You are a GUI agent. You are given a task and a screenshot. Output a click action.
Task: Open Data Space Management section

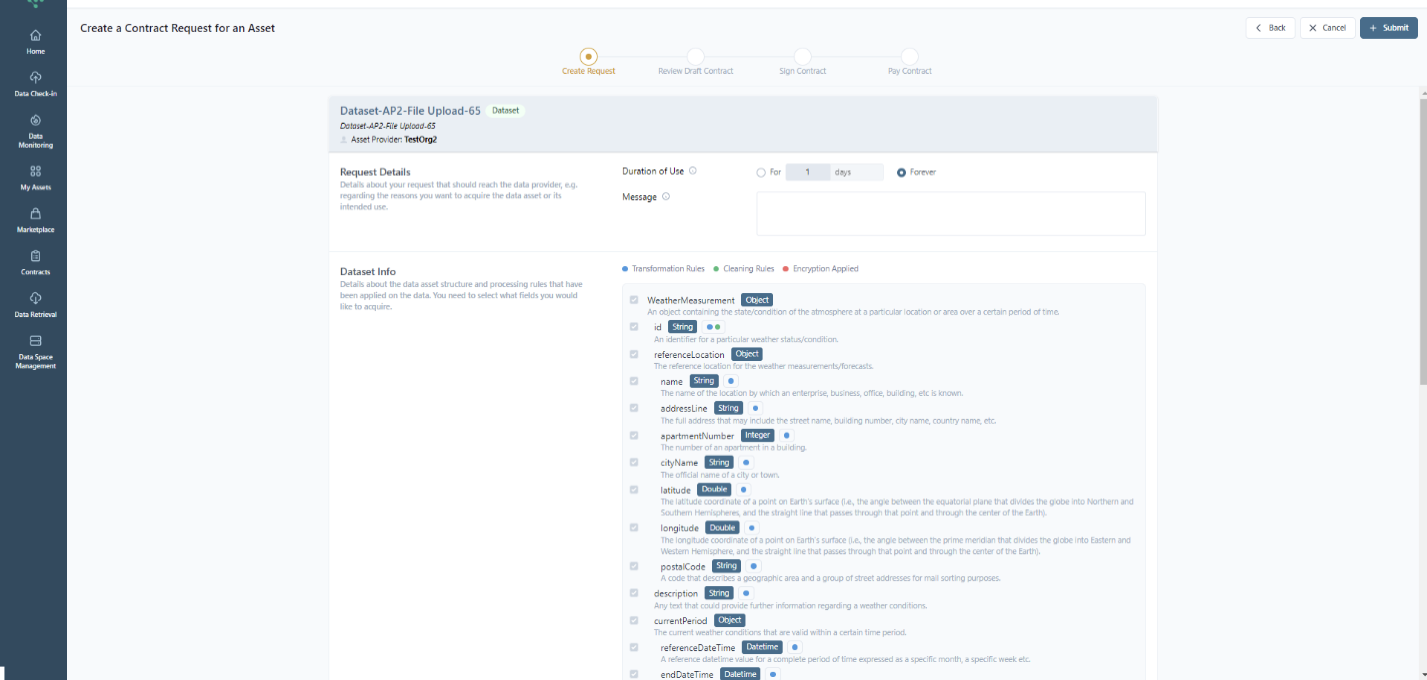click(x=35, y=351)
